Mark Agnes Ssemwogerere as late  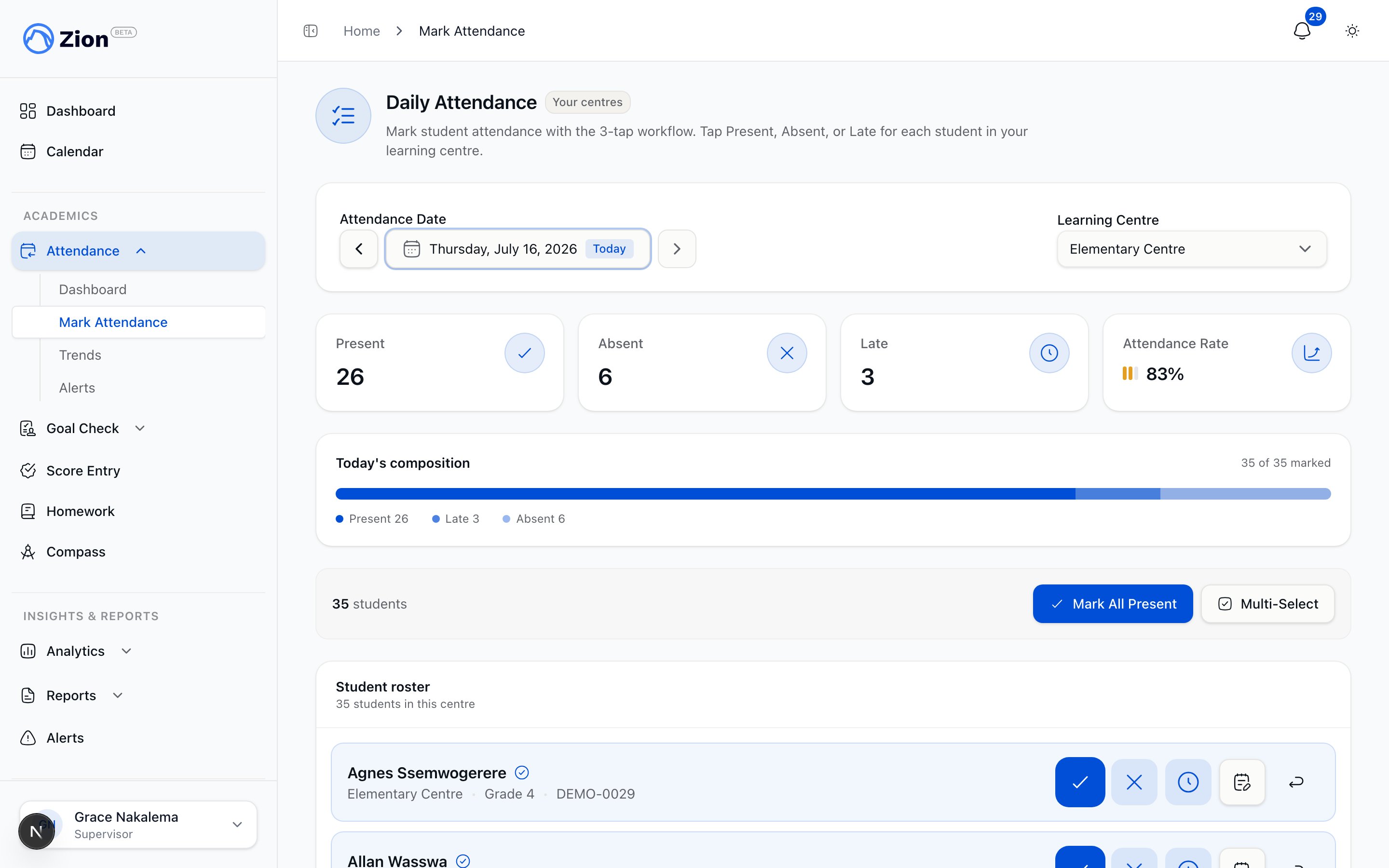click(1188, 783)
